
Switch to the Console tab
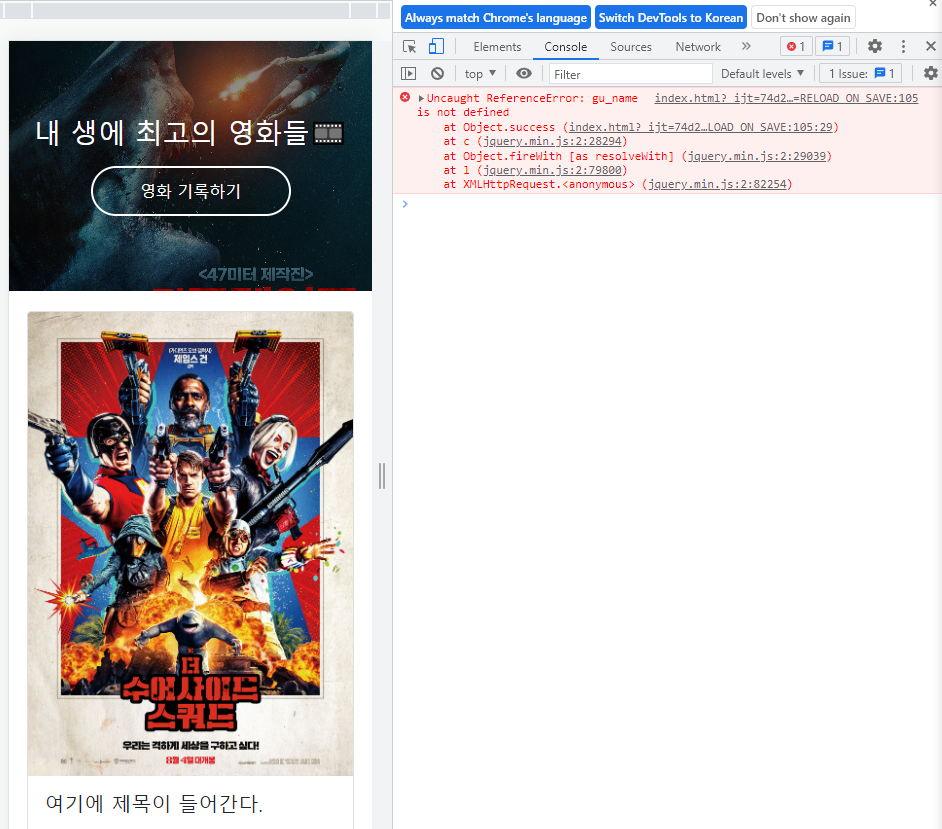click(x=565, y=47)
